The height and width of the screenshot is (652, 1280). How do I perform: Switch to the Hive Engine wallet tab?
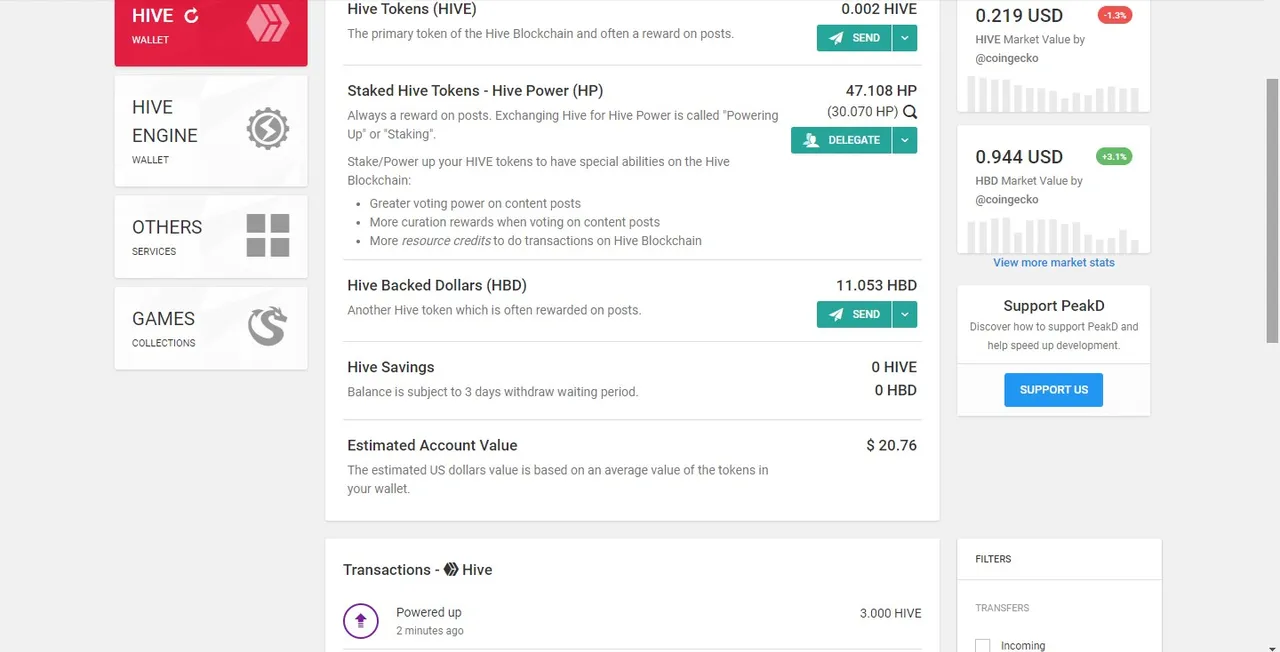pyautogui.click(x=211, y=130)
